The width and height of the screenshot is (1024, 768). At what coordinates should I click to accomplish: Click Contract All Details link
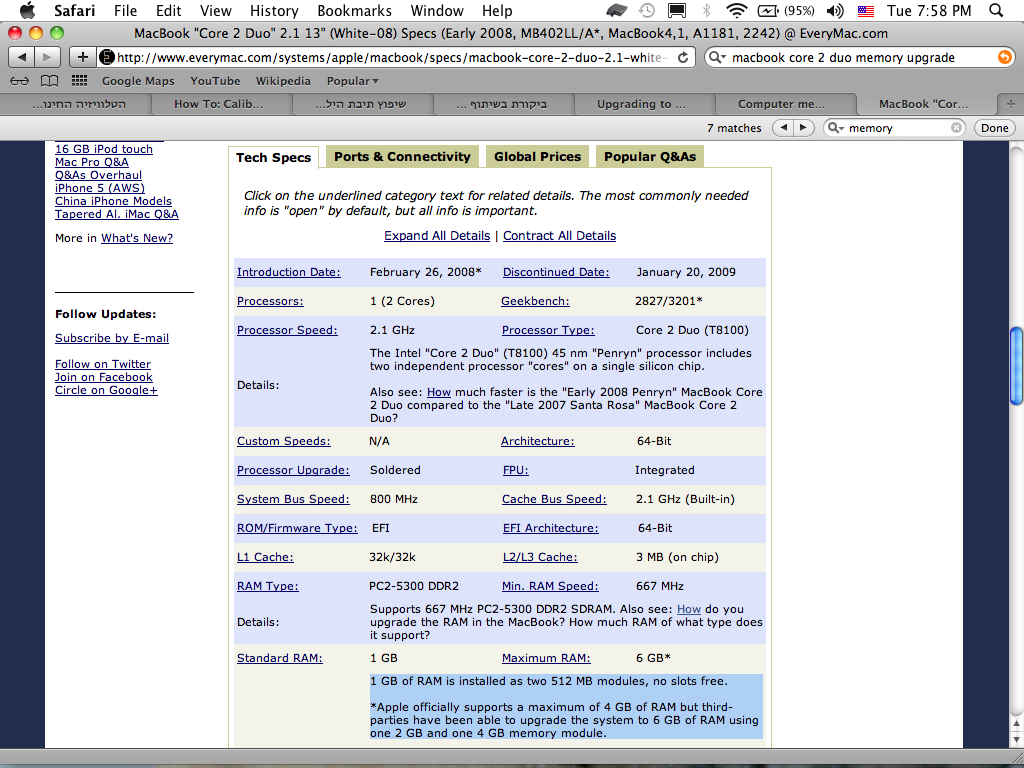(559, 236)
